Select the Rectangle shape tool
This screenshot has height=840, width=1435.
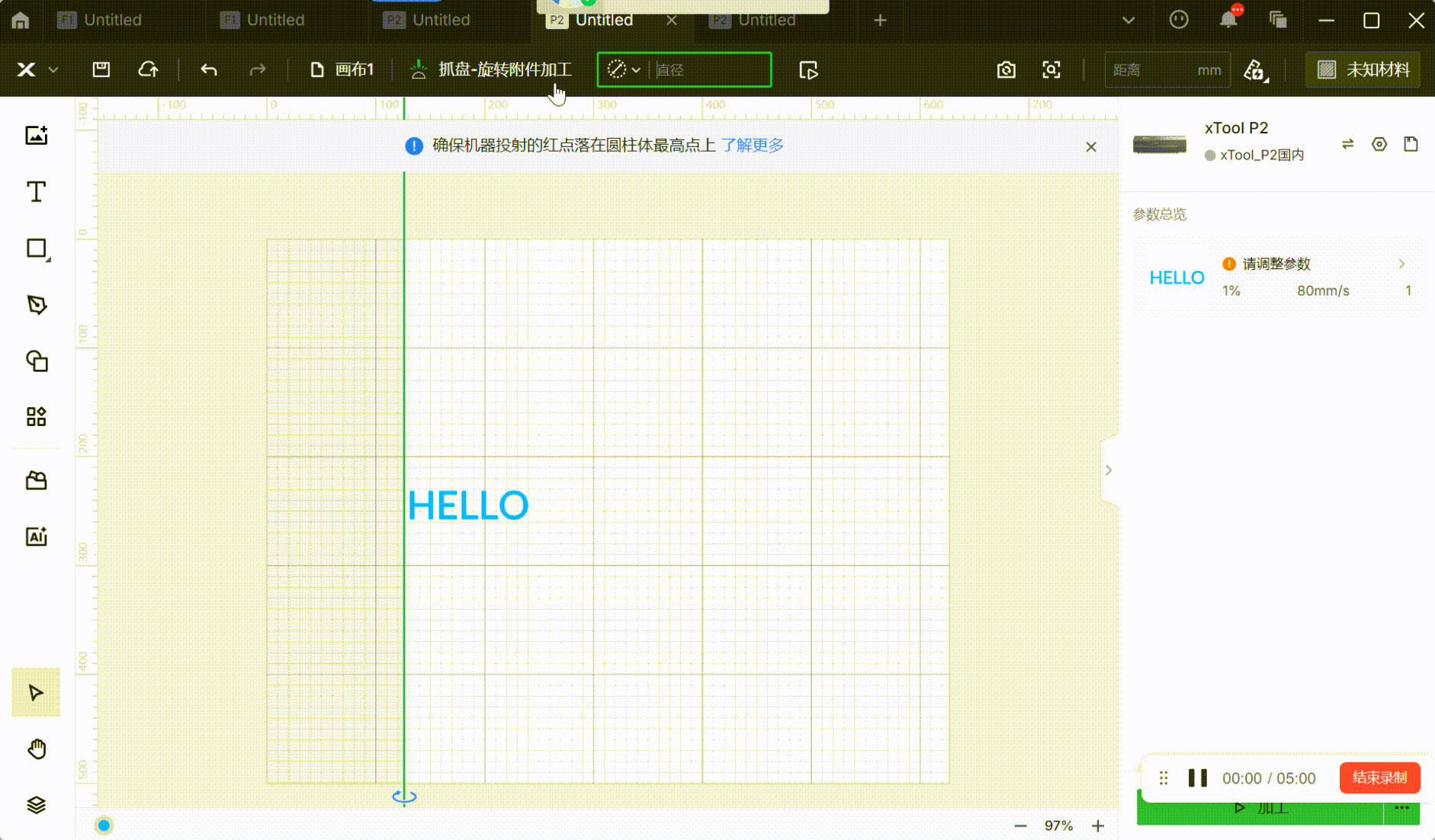[x=37, y=248]
